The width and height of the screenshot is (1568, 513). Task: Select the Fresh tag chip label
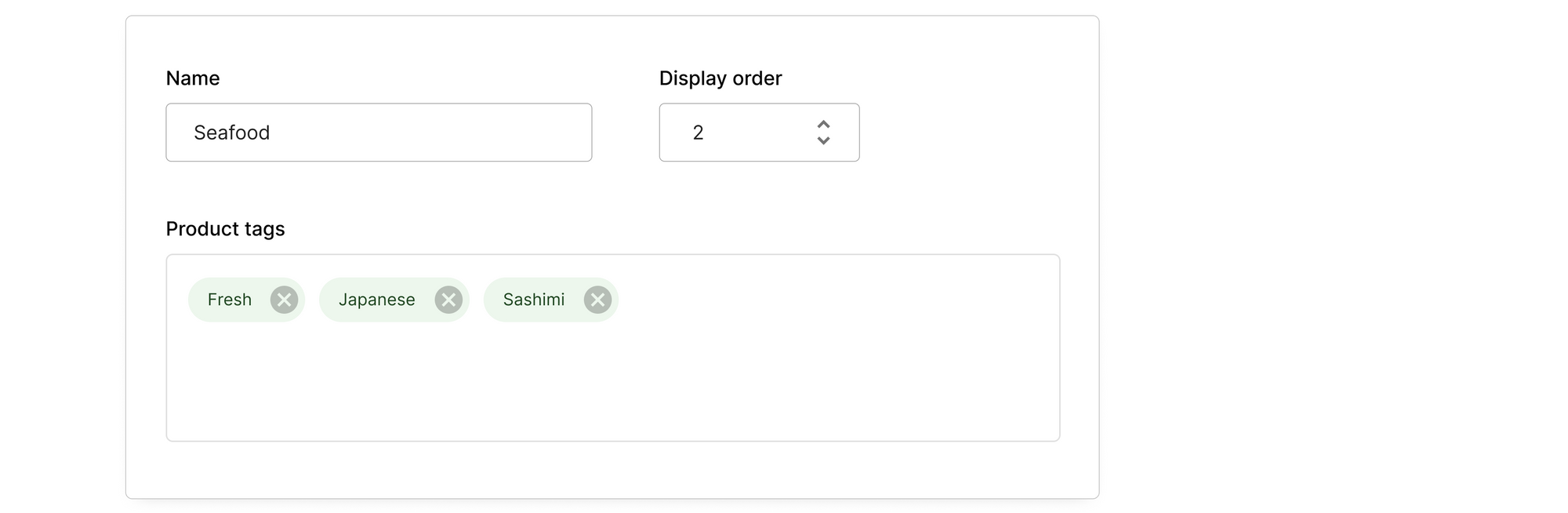pos(230,300)
